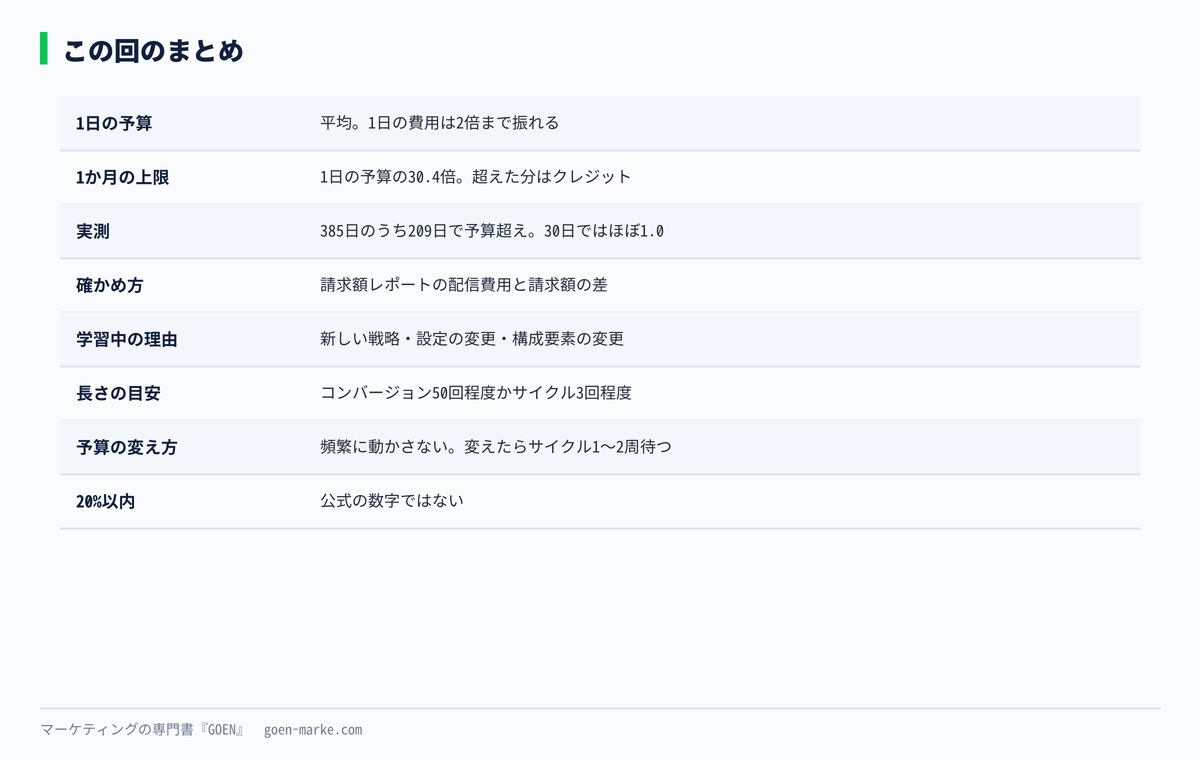
Task: Select the row label 実測
Action: [x=93, y=232]
